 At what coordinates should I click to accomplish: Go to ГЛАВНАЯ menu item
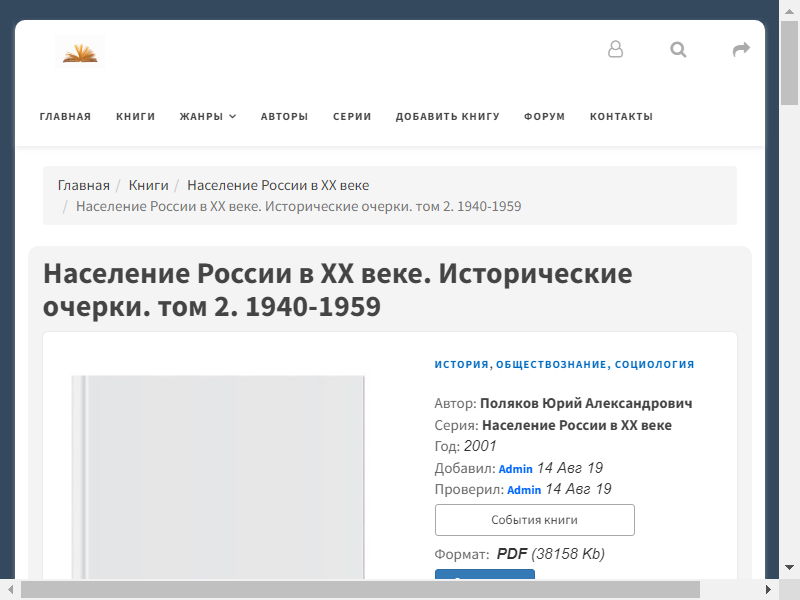point(65,116)
